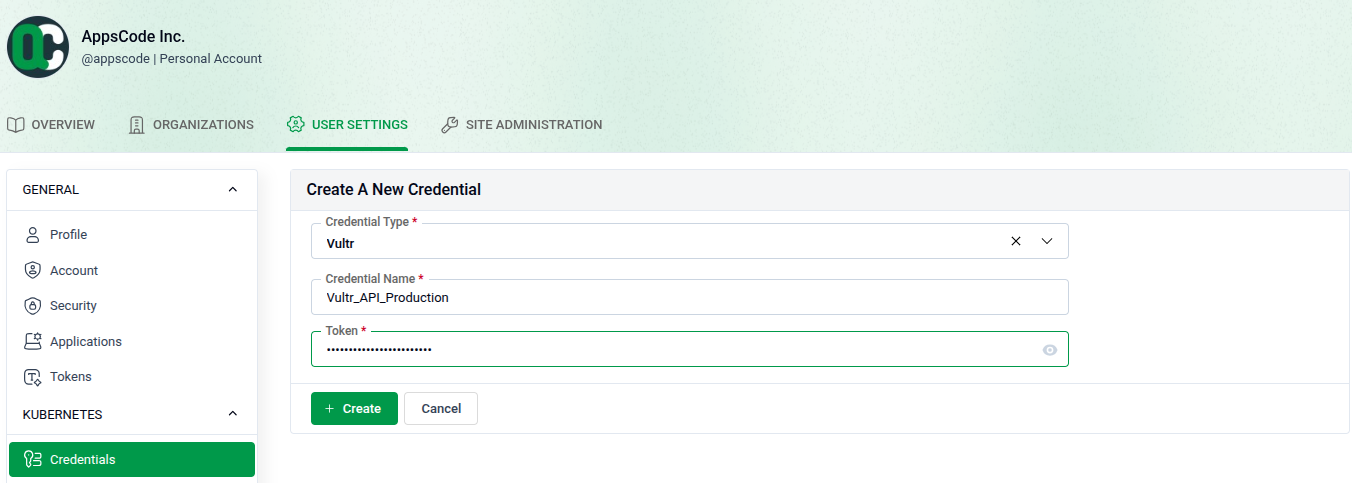The height and width of the screenshot is (483, 1352).
Task: Focus the Credential Name input field
Action: [x=690, y=297]
